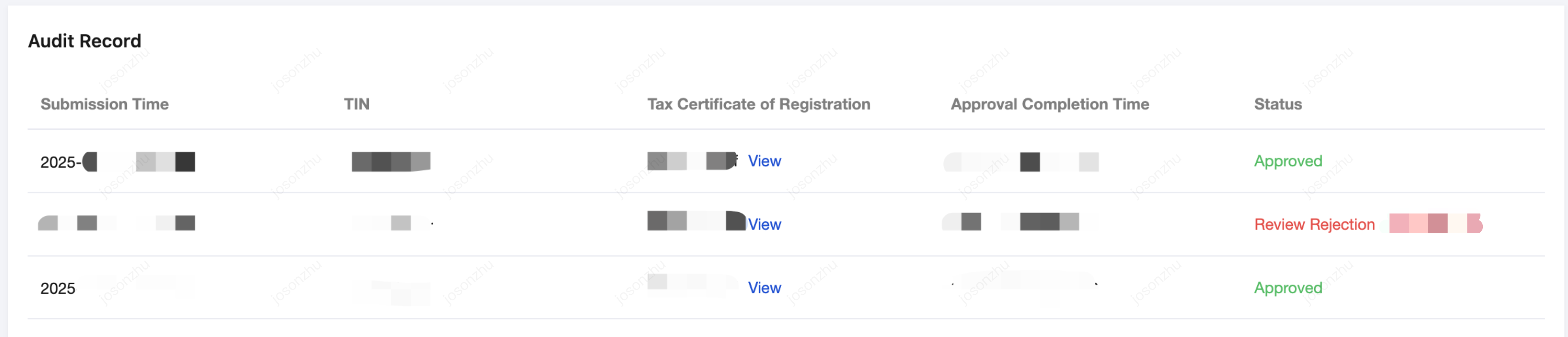The width and height of the screenshot is (1568, 337).
Task: Click the blurred certificate name in the rejected row
Action: click(x=696, y=221)
